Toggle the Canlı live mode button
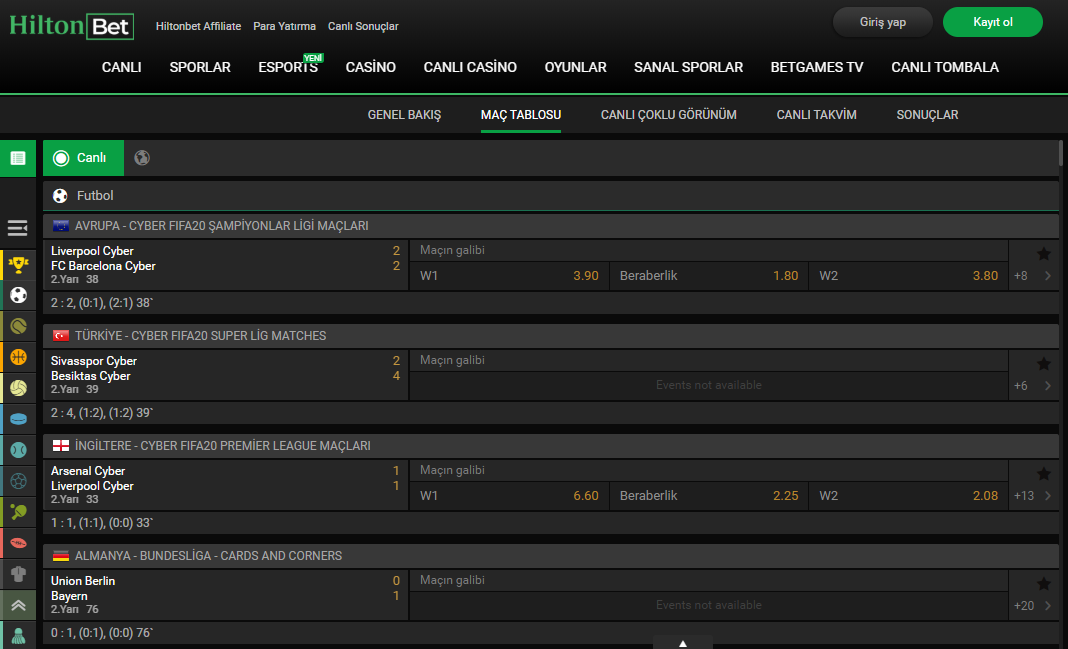The height and width of the screenshot is (649, 1068). [83, 158]
